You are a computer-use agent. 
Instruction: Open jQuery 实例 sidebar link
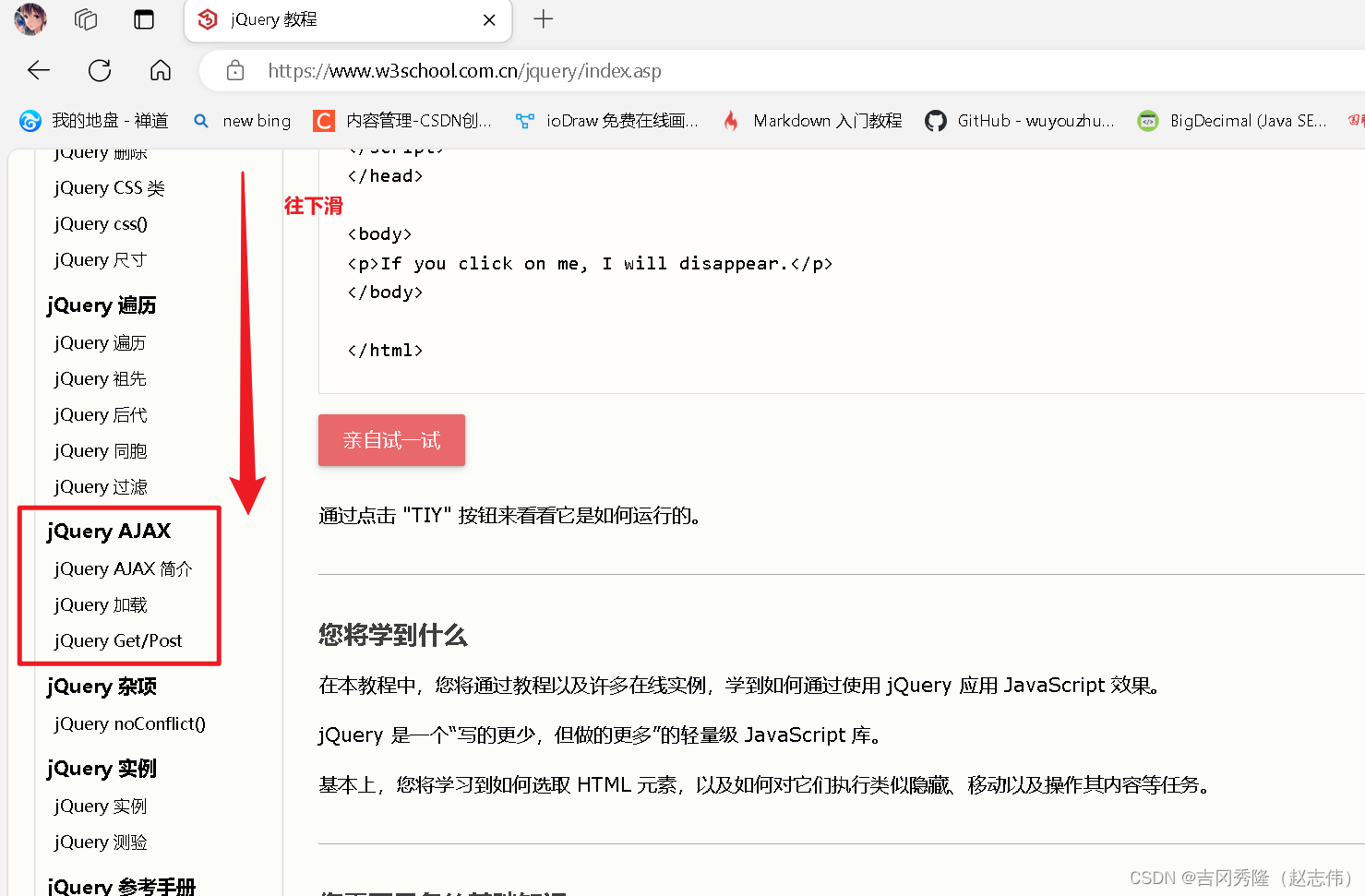click(x=101, y=806)
